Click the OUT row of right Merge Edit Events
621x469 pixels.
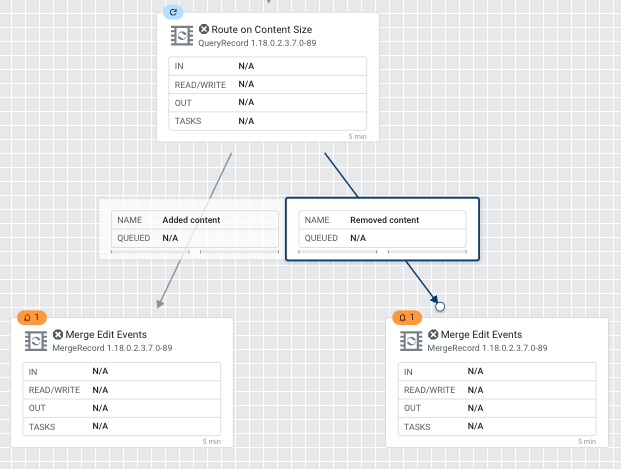pos(496,408)
